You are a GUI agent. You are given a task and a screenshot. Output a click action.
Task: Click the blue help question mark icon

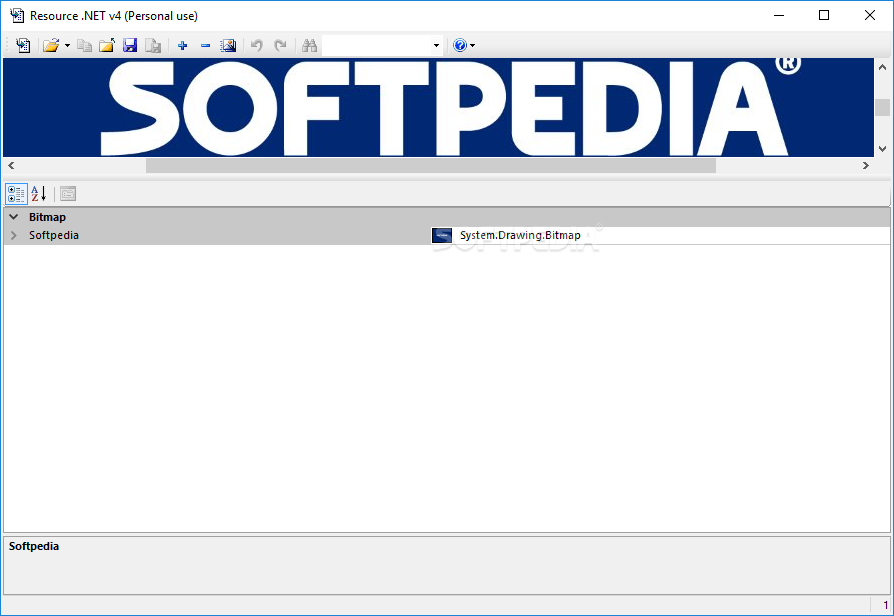(460, 45)
